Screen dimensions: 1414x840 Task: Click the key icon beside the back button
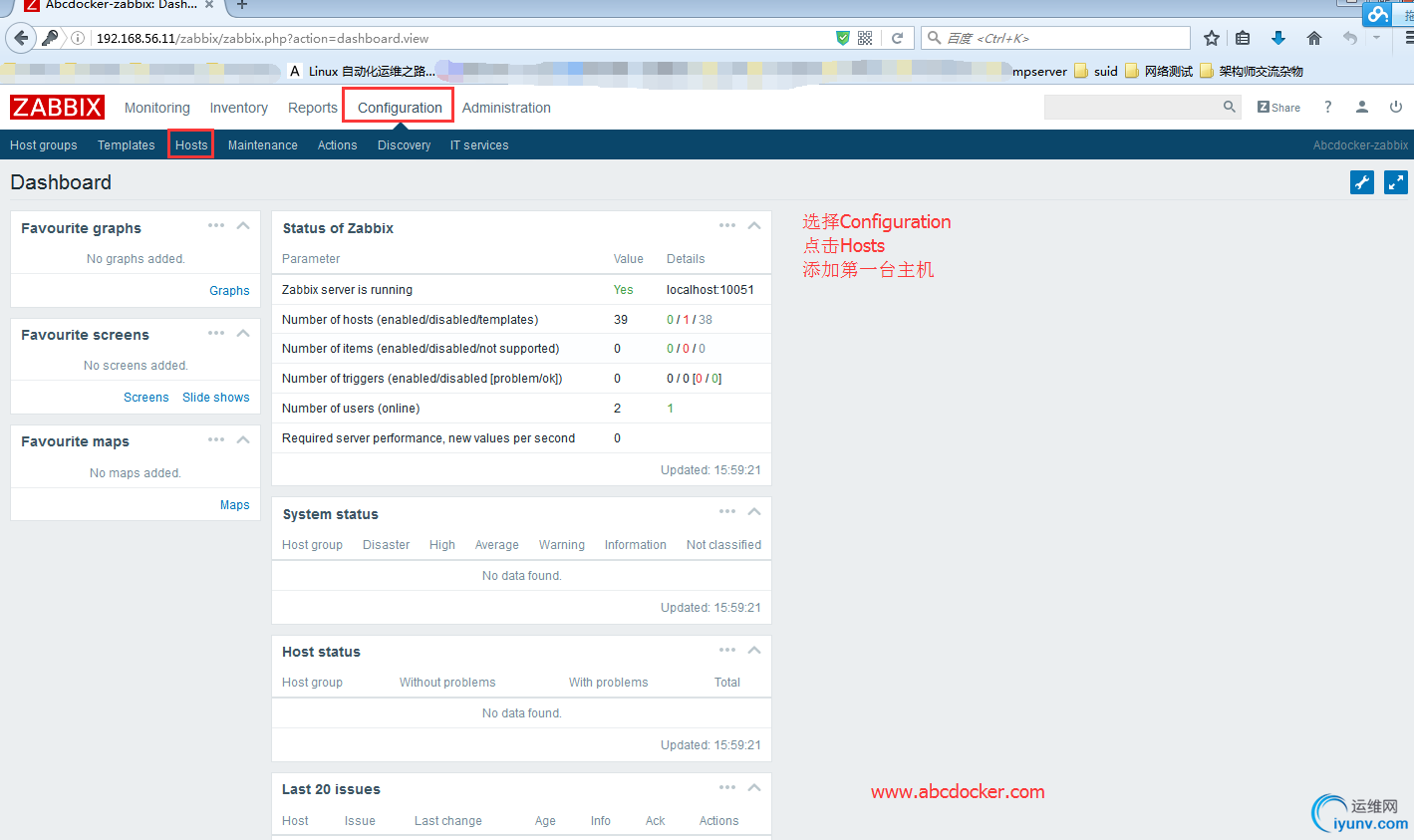click(x=50, y=38)
